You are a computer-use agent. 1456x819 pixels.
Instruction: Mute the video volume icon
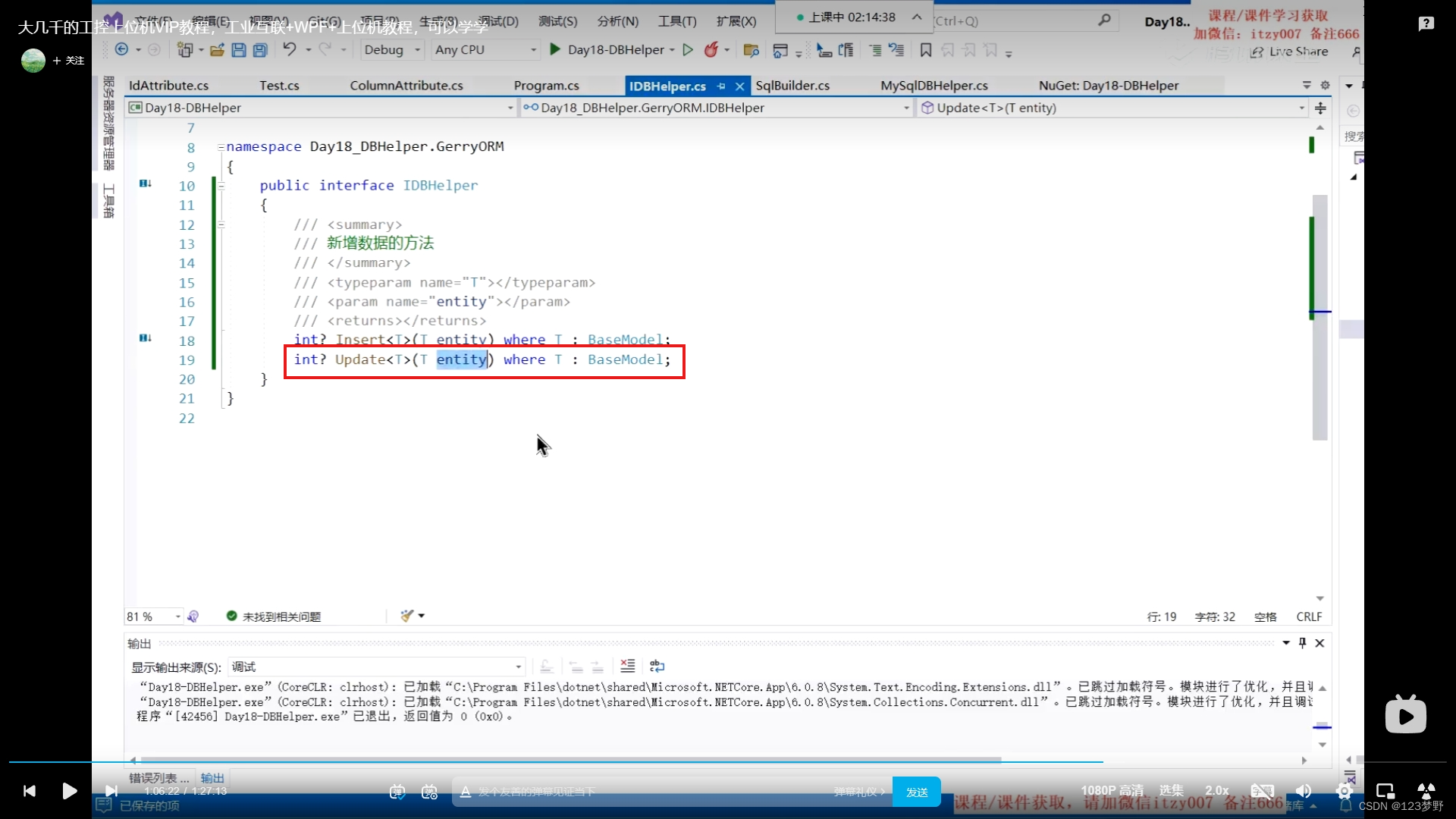pos(1304,791)
